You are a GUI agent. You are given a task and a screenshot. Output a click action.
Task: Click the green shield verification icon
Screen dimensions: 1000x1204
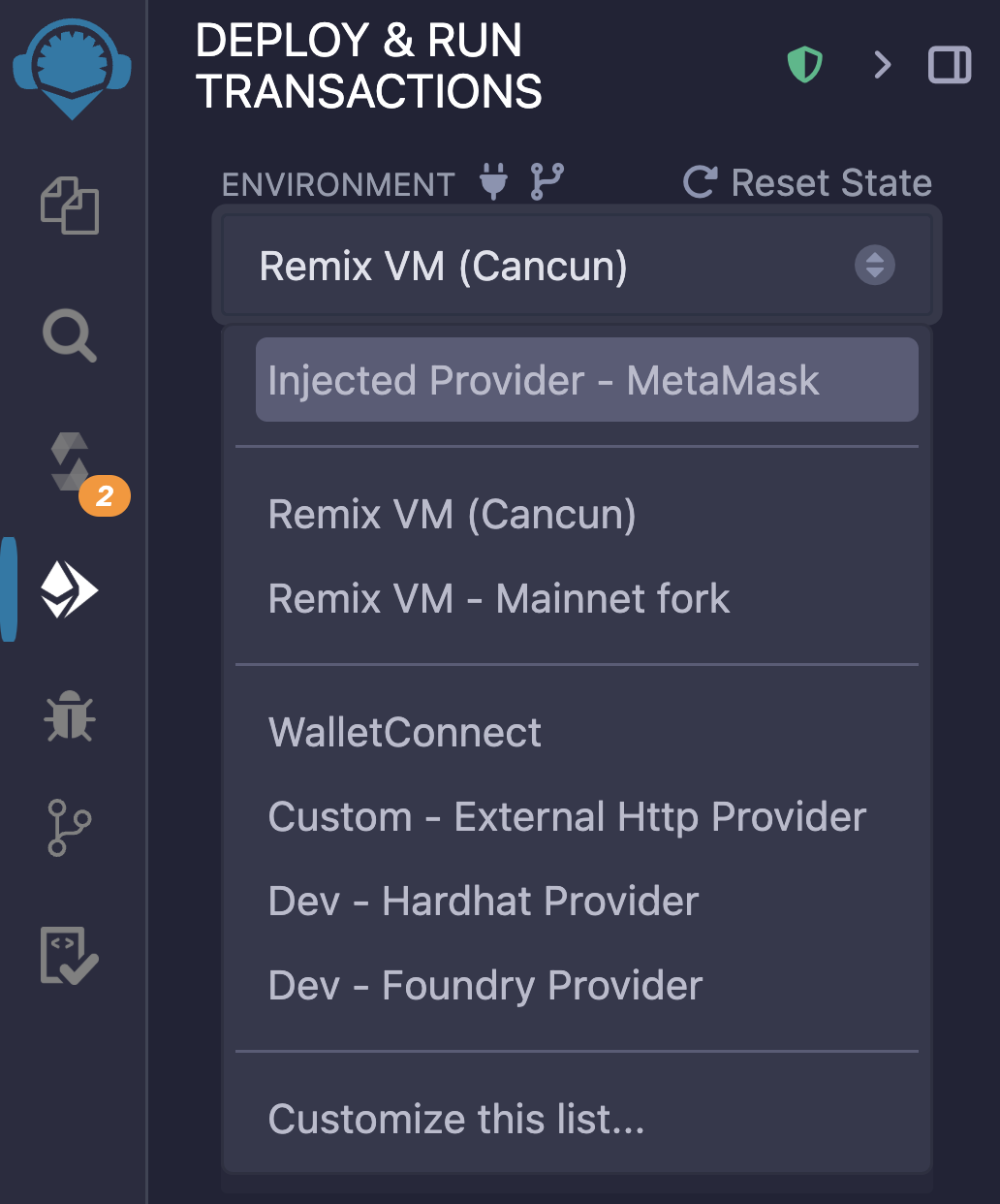coord(804,65)
